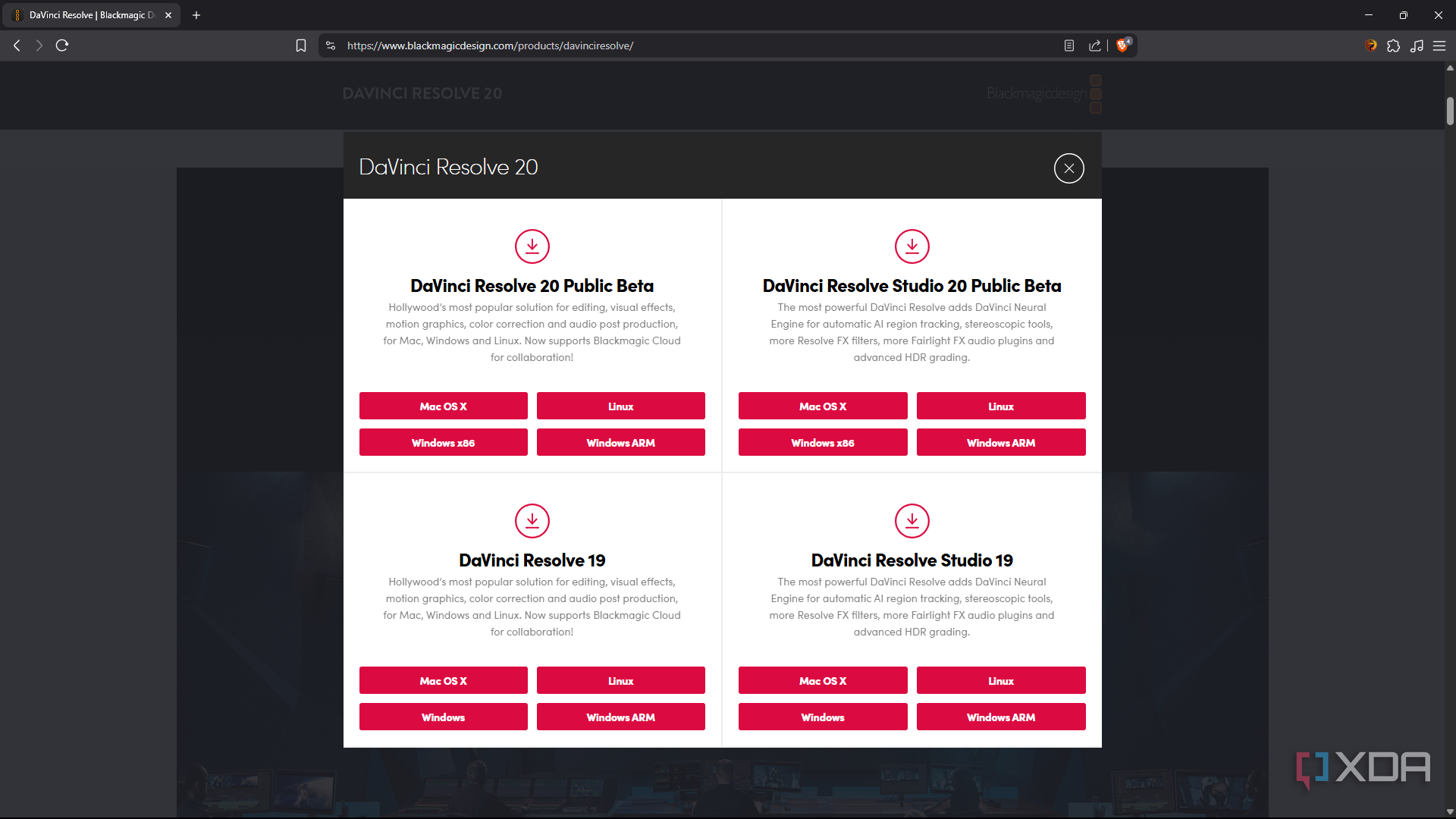The height and width of the screenshot is (819, 1456).
Task: Download DaVinci Resolve 19 for Linux
Action: [x=621, y=680]
